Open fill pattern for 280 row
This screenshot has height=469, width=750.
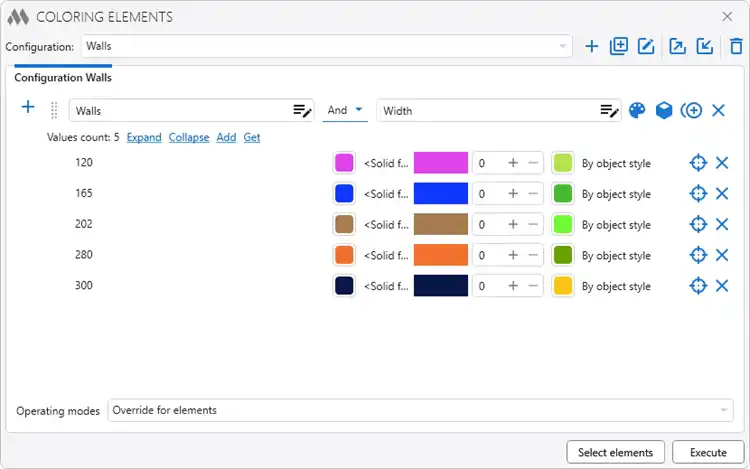coord(386,255)
